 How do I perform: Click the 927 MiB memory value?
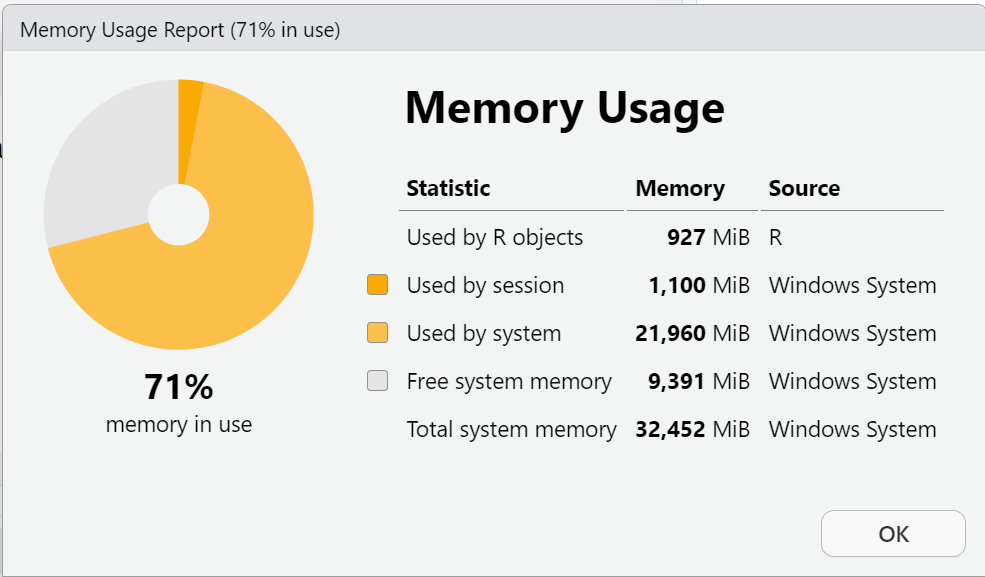pyautogui.click(x=708, y=237)
